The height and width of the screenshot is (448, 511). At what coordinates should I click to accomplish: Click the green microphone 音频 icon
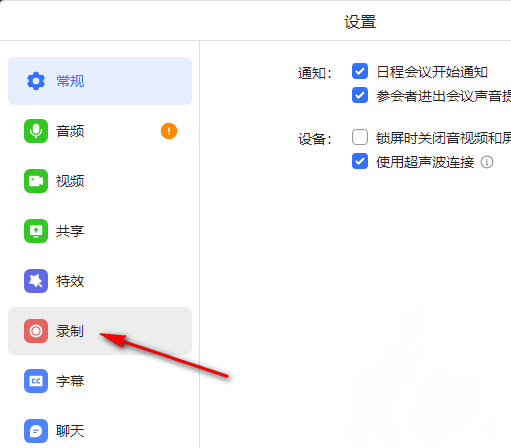point(36,131)
